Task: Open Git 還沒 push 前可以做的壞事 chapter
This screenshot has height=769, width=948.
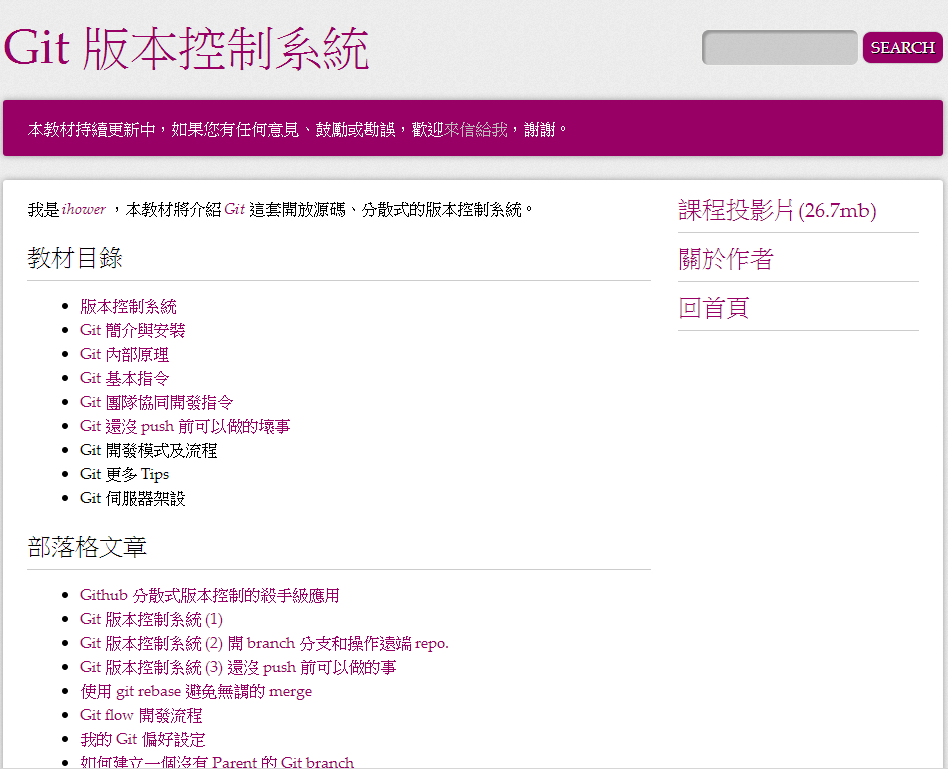Action: [x=185, y=427]
